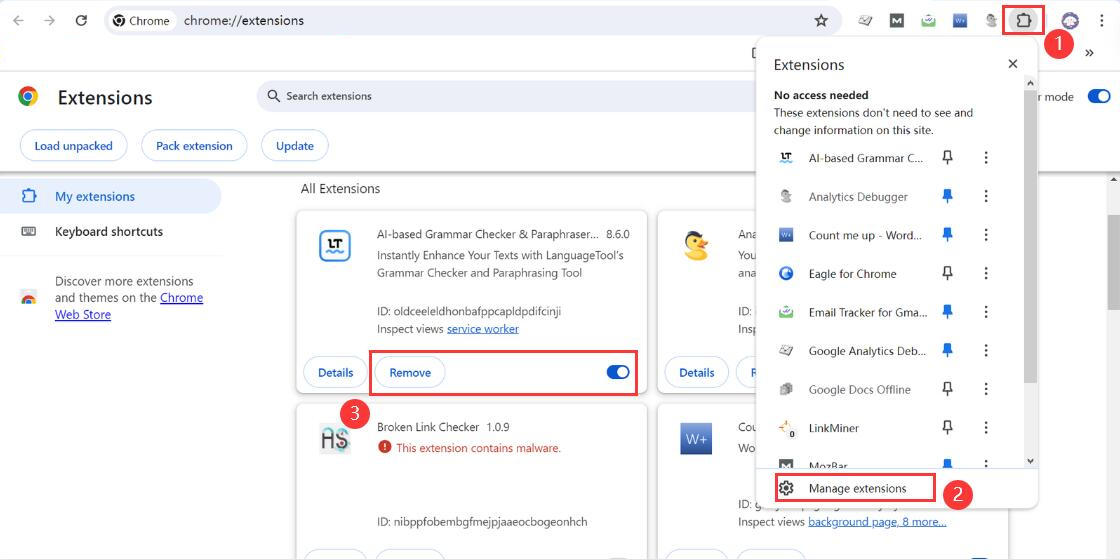1120x560 pixels.
Task: Click the MozBar toolbar extension icon
Action: point(896,21)
